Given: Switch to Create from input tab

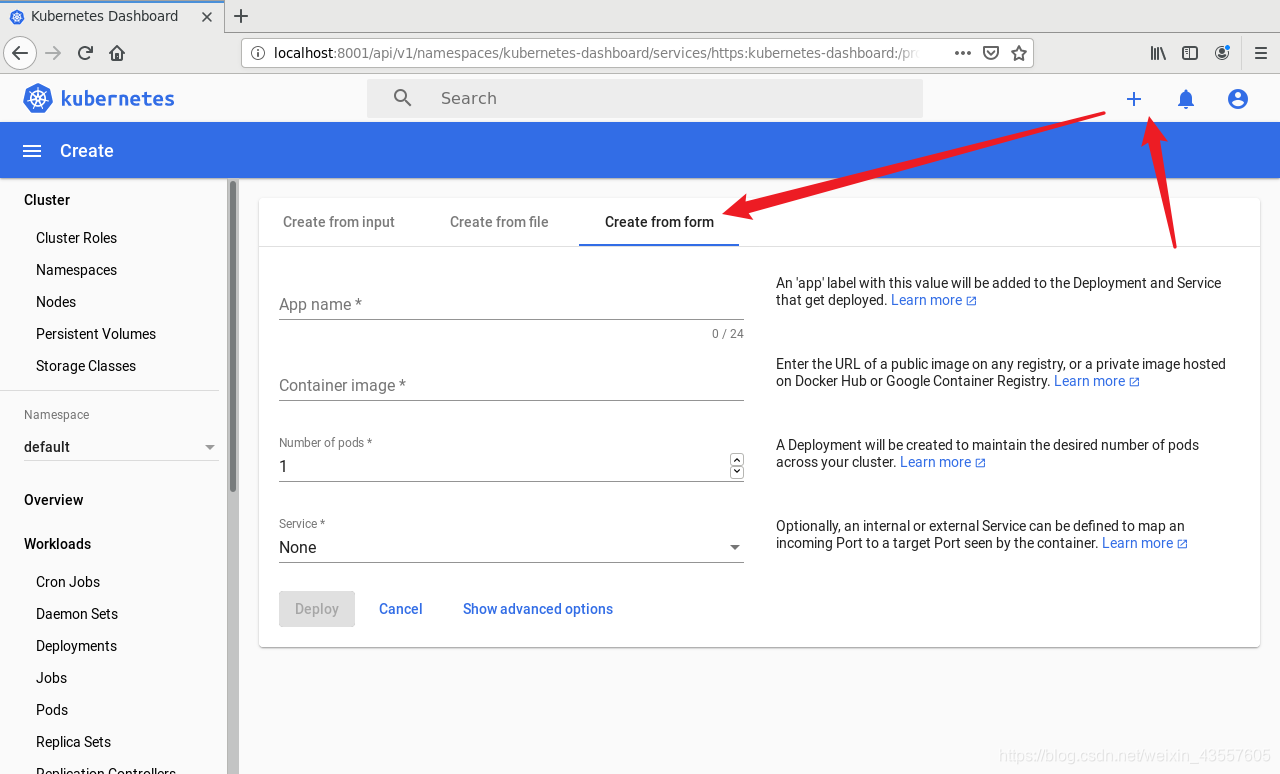Looking at the screenshot, I should click(x=339, y=222).
